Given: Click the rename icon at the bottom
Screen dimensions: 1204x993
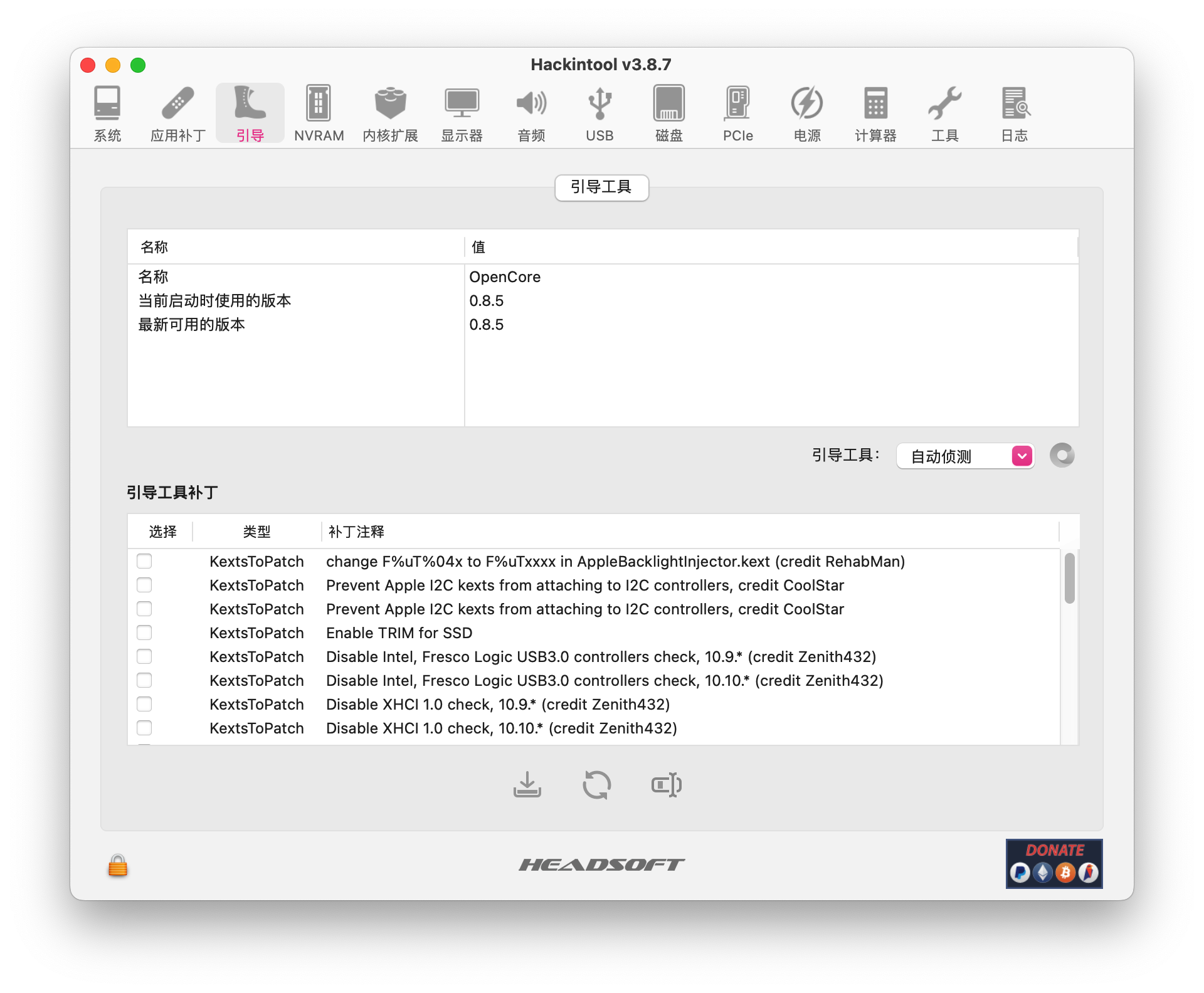Looking at the screenshot, I should pos(666,784).
